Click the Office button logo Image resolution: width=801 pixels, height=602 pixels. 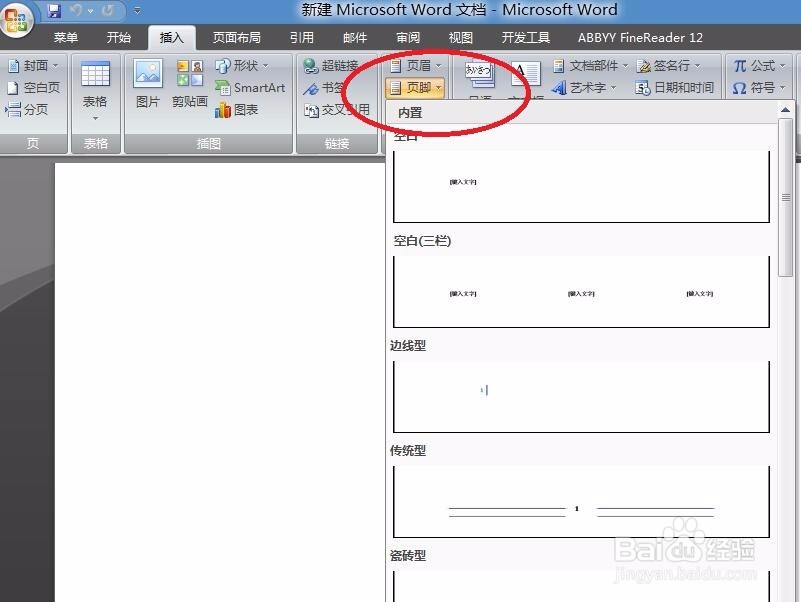click(16, 19)
